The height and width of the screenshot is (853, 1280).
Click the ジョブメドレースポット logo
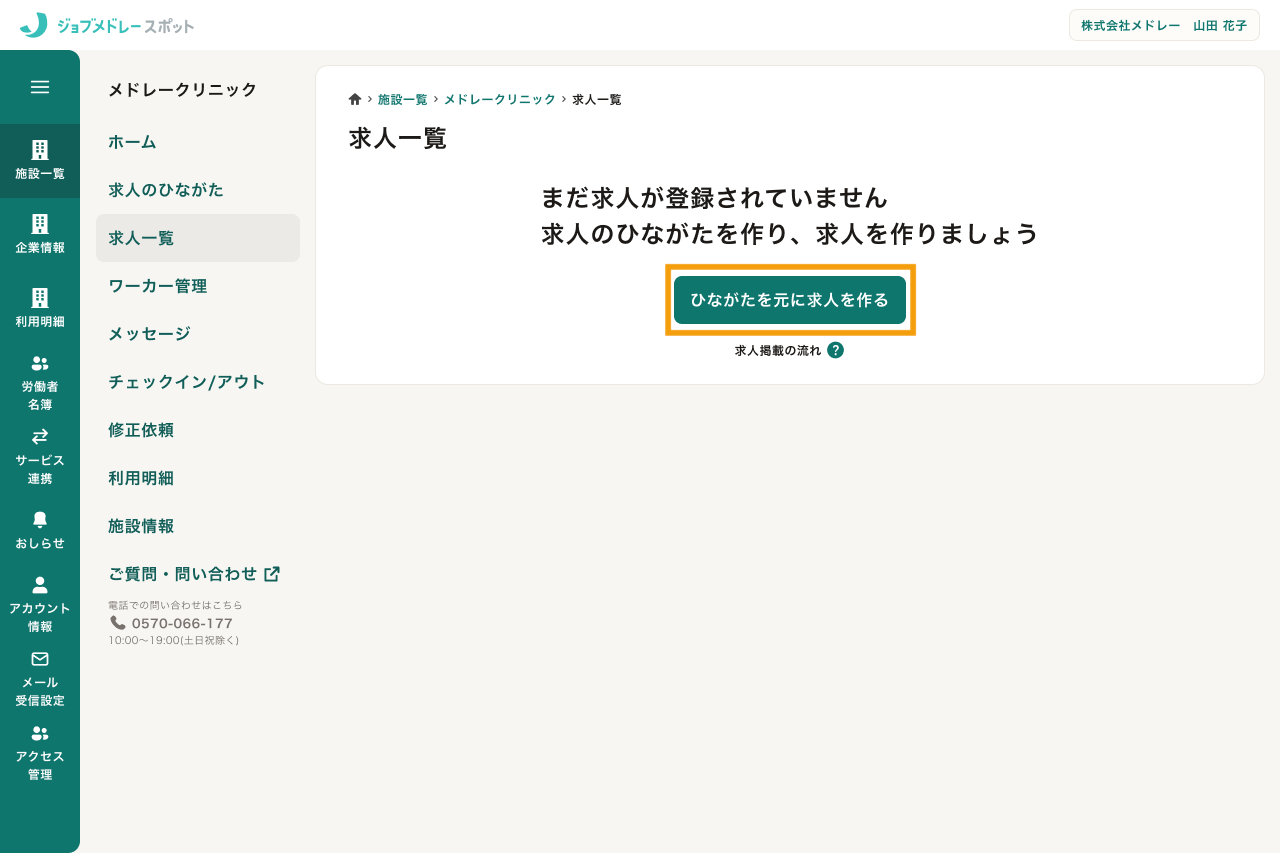click(107, 25)
